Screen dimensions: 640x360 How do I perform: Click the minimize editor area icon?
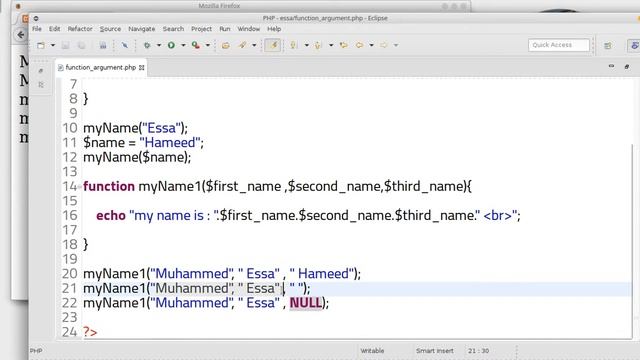[611, 66]
